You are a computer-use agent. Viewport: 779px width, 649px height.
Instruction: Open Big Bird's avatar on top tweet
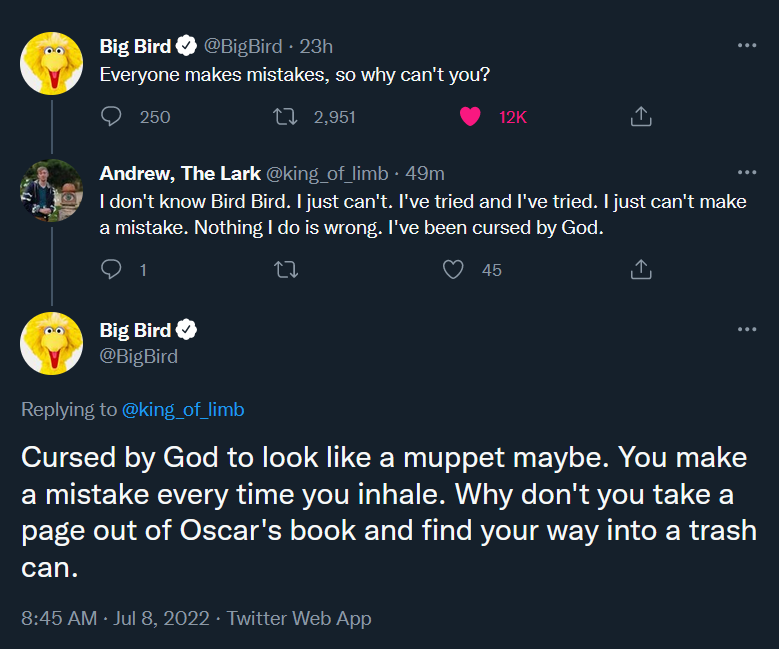(52, 64)
